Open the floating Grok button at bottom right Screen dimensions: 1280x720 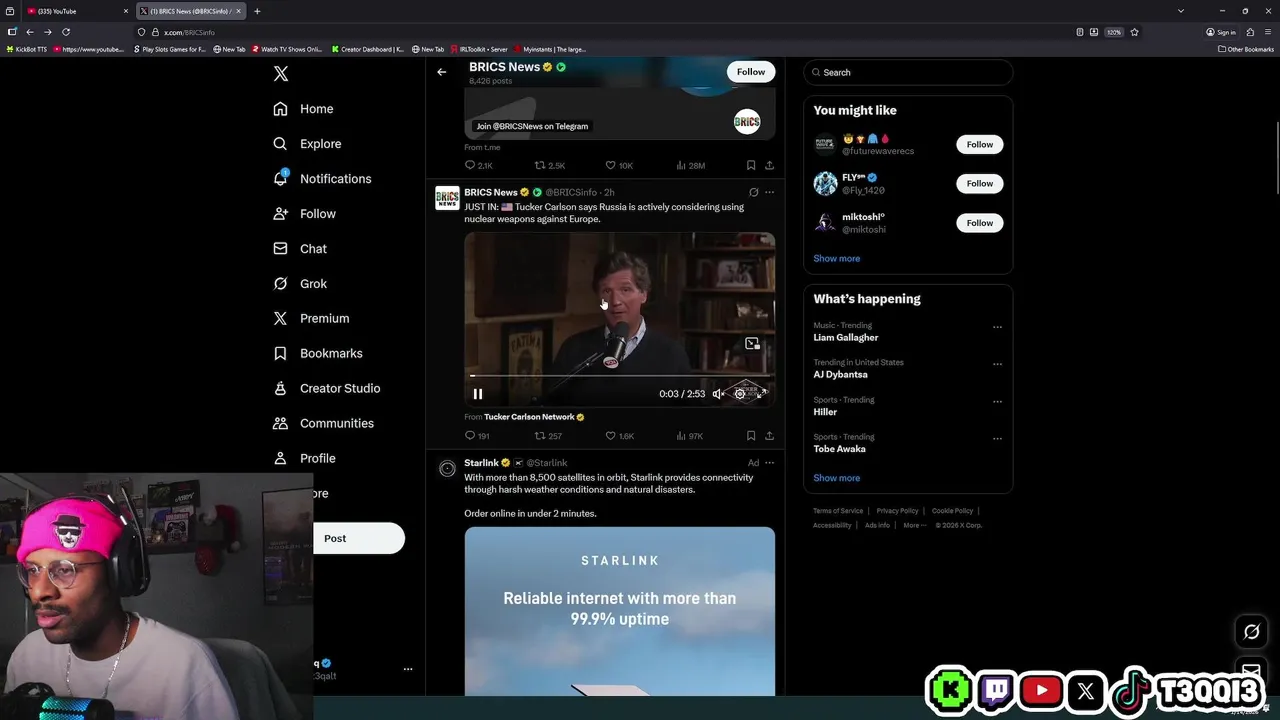point(1251,631)
